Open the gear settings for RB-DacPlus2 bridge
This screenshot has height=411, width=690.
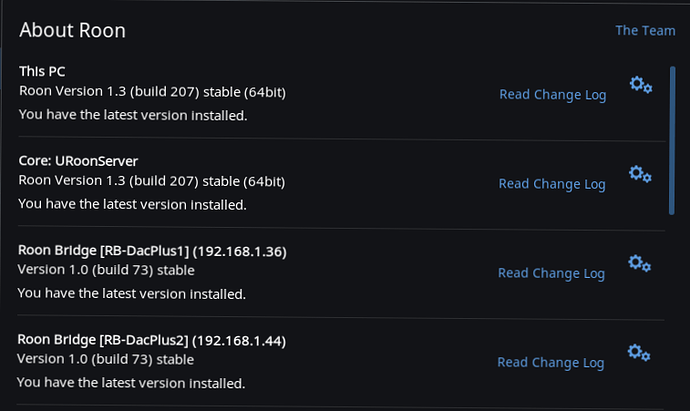[x=639, y=352]
